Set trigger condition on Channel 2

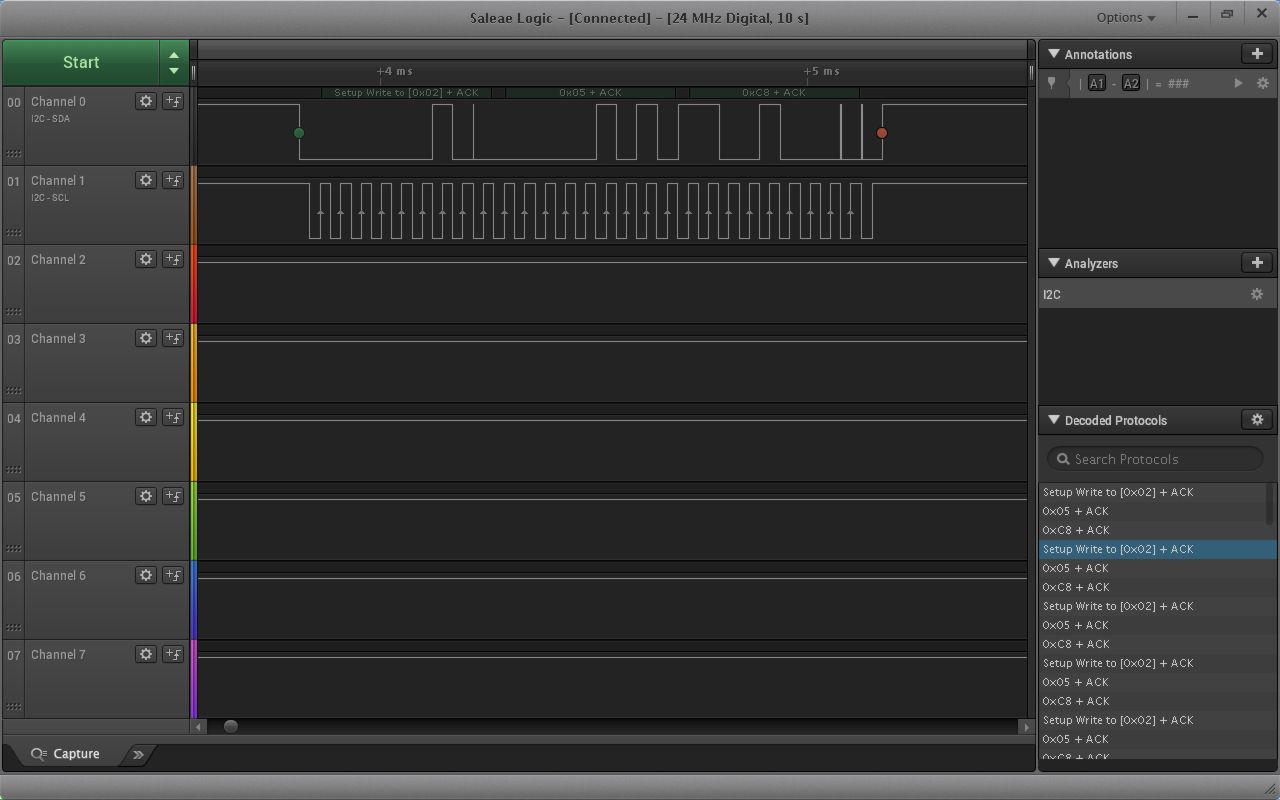tap(173, 259)
